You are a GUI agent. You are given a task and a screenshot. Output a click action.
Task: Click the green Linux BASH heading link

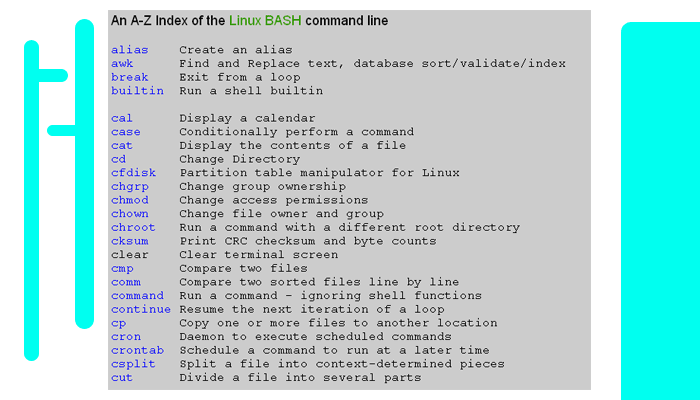click(x=264, y=21)
